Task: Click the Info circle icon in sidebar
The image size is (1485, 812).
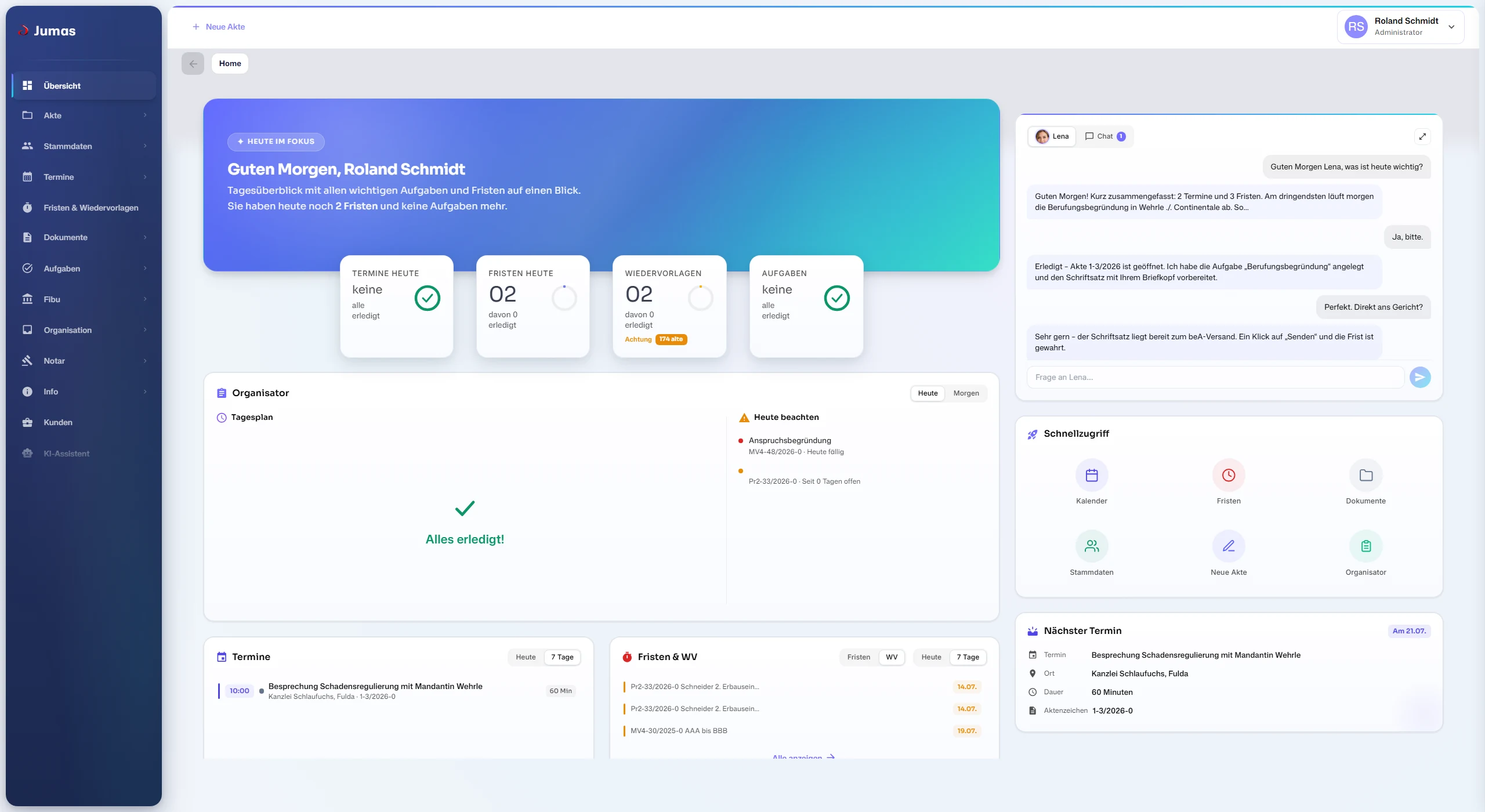Action: tap(27, 391)
